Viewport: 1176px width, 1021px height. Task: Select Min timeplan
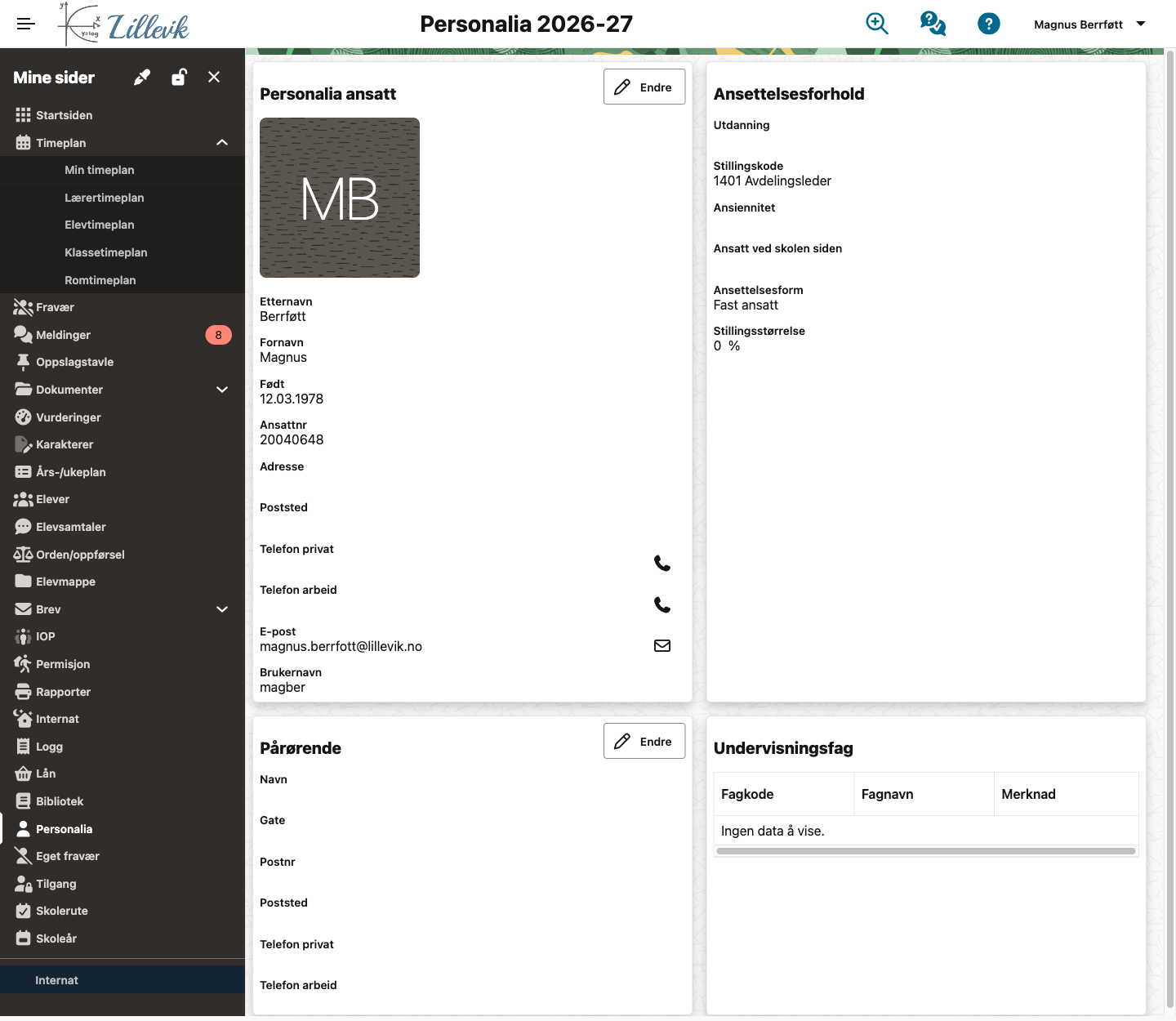tap(122, 170)
